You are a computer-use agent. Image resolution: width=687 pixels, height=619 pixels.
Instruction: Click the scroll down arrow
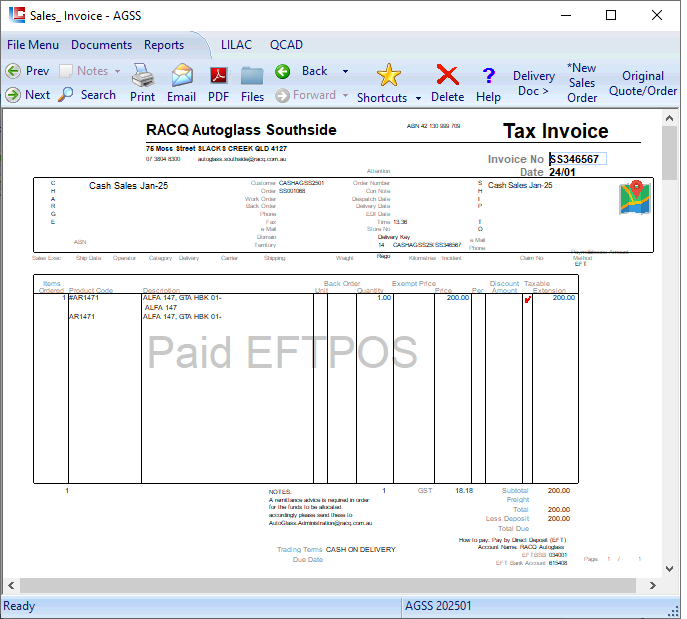(669, 569)
